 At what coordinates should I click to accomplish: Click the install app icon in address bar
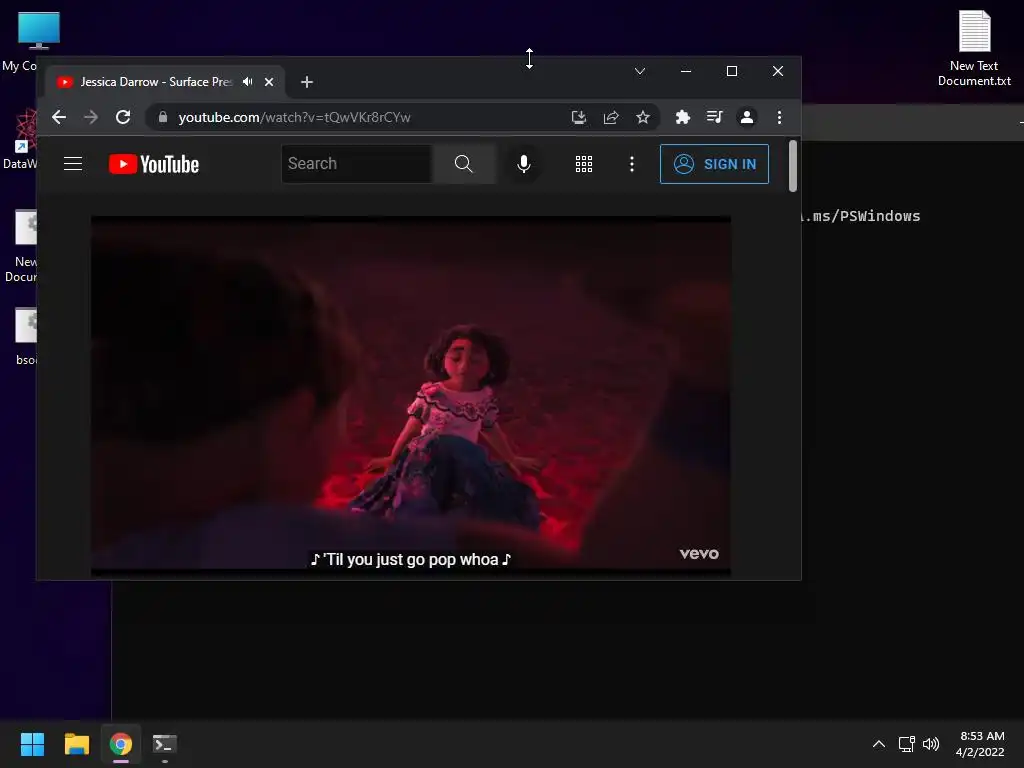[579, 117]
